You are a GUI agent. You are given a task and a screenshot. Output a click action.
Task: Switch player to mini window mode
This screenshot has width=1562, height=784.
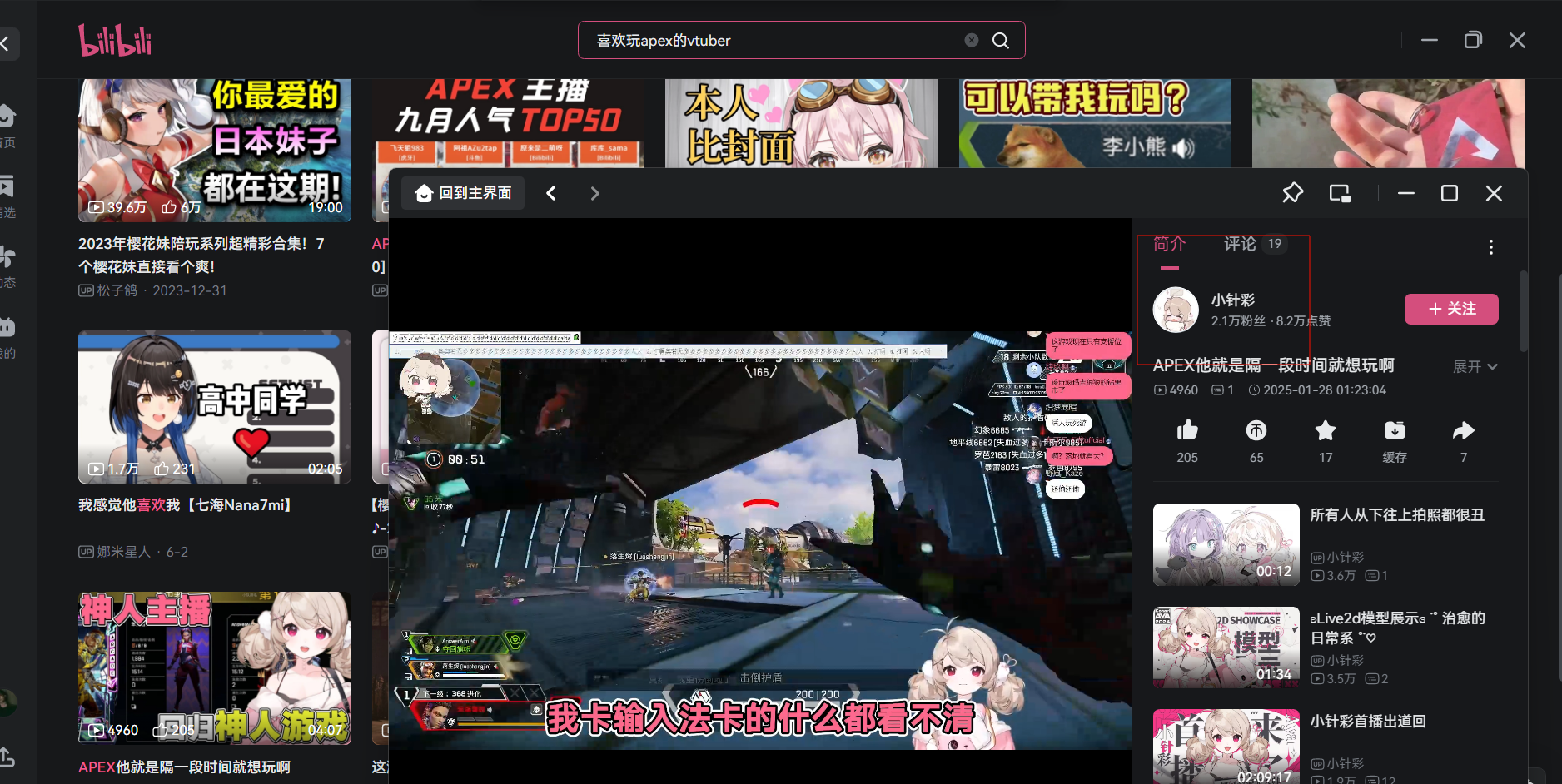tap(1340, 193)
